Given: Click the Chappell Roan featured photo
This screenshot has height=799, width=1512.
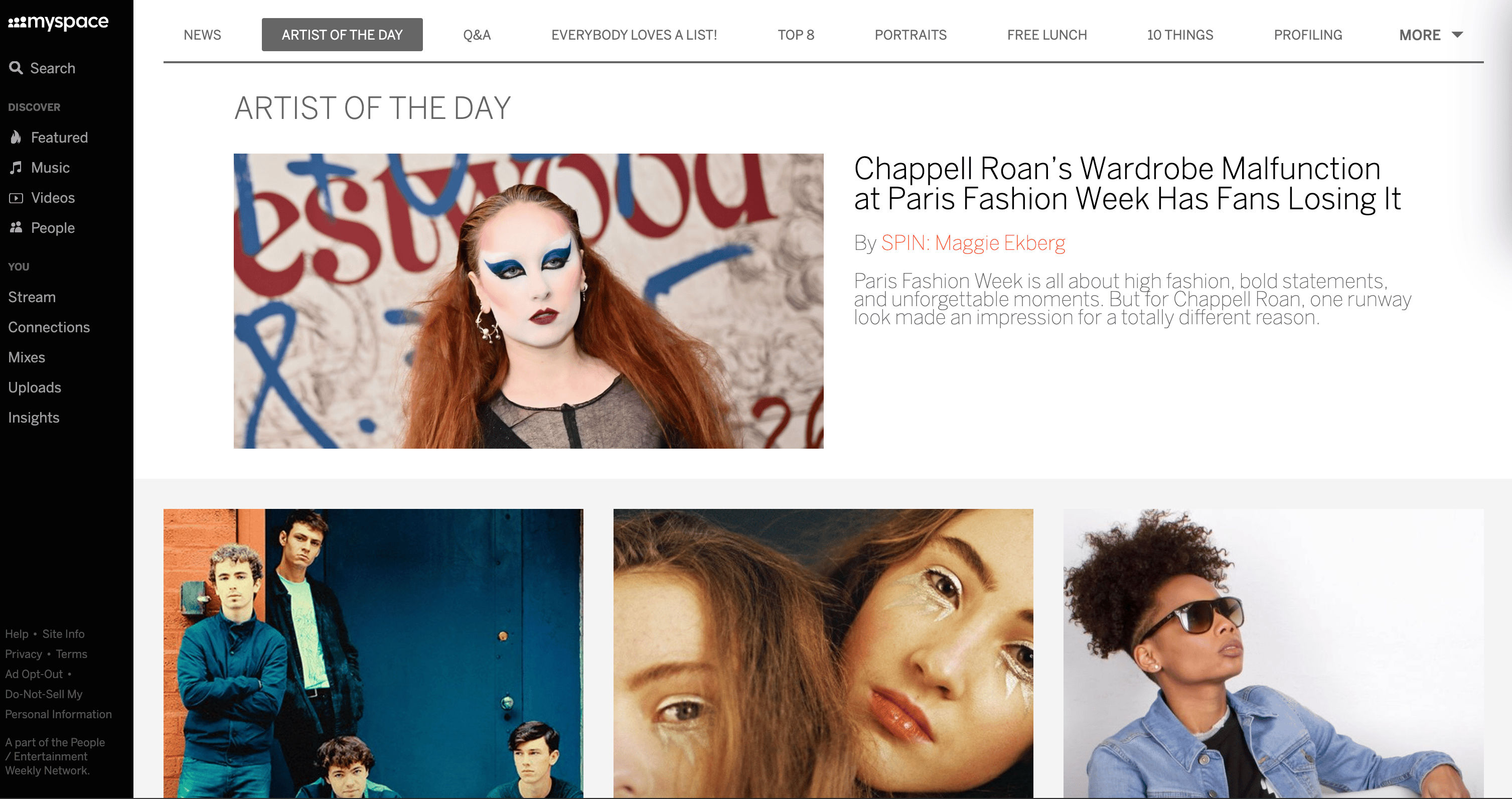Looking at the screenshot, I should point(528,301).
